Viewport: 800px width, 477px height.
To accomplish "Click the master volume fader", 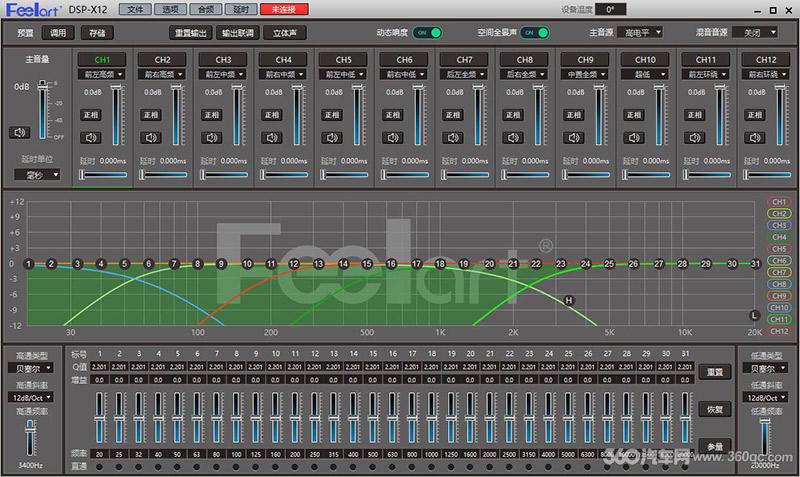I will click(43, 110).
